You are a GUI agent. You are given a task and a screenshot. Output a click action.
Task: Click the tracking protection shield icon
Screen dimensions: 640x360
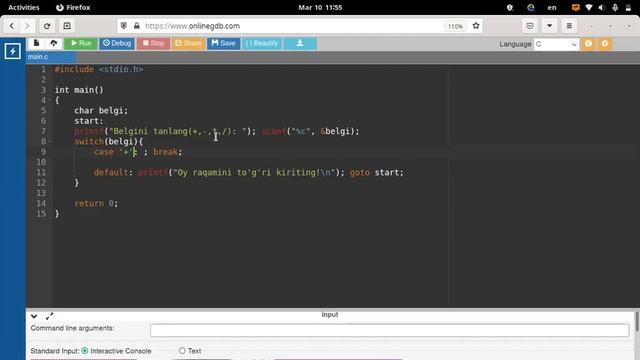(x=124, y=26)
